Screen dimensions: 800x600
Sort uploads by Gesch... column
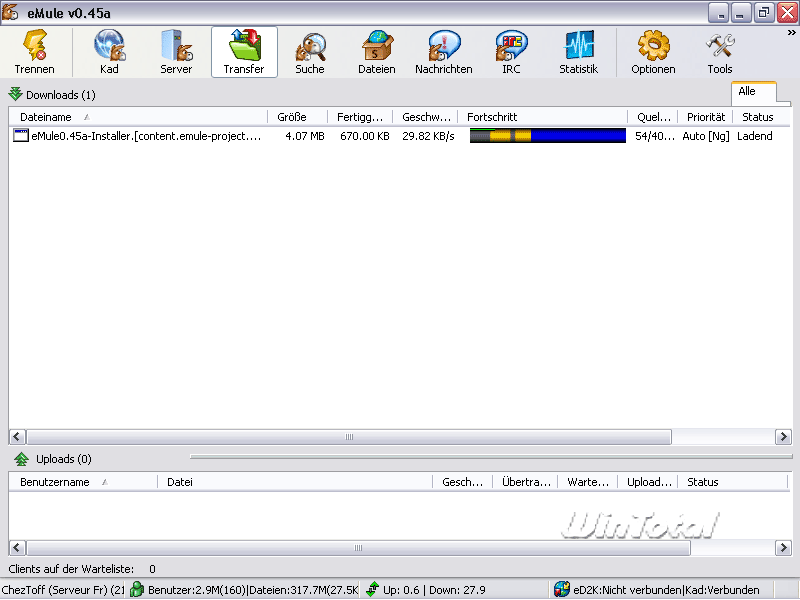[462, 482]
